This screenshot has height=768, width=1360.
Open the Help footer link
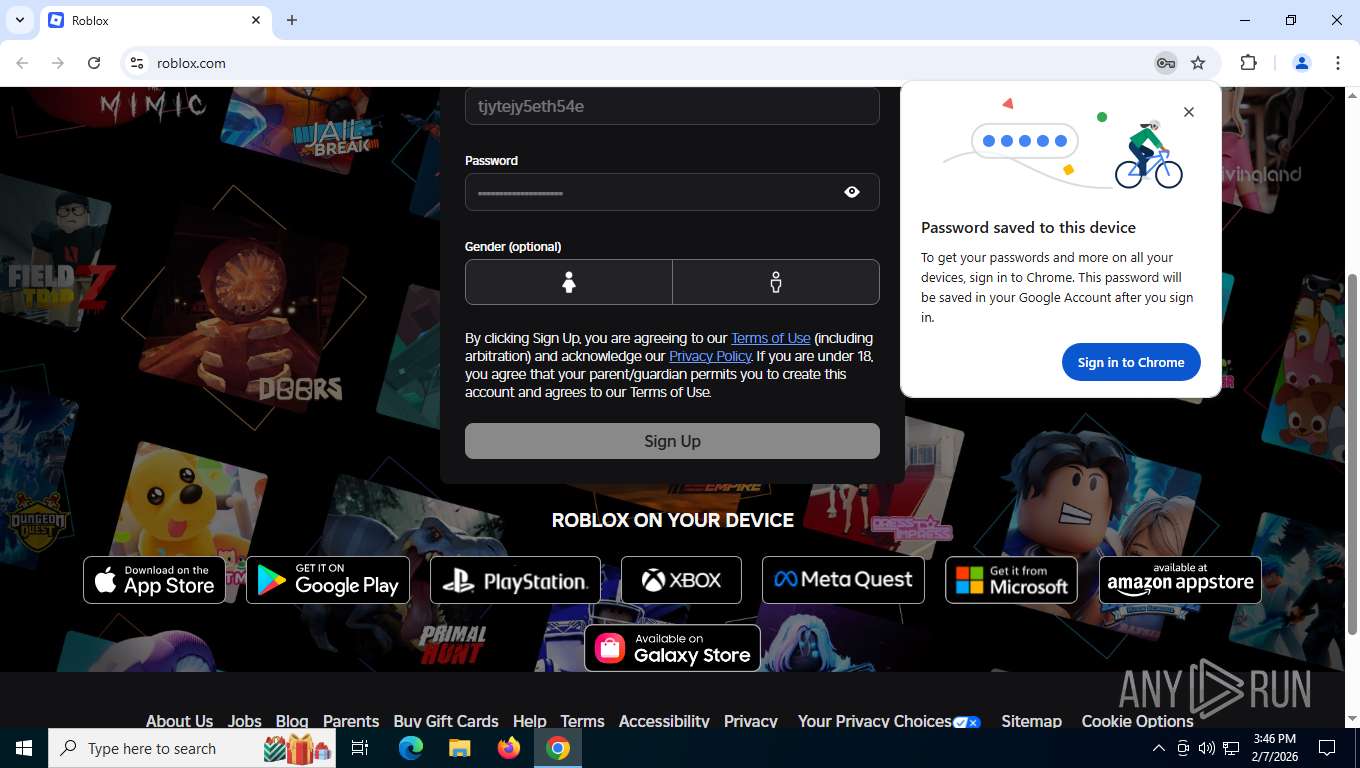click(x=529, y=721)
